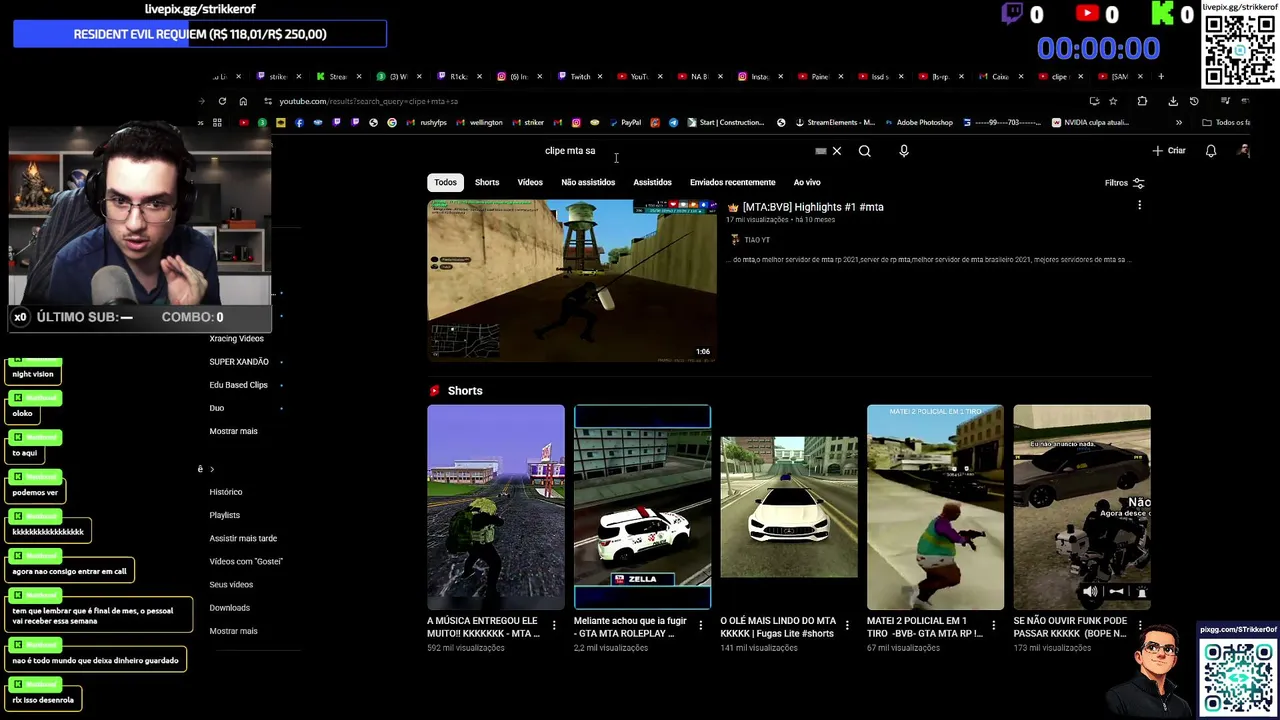Run the search with the magnifier icon
Image resolution: width=1280 pixels, height=720 pixels.
click(x=865, y=151)
